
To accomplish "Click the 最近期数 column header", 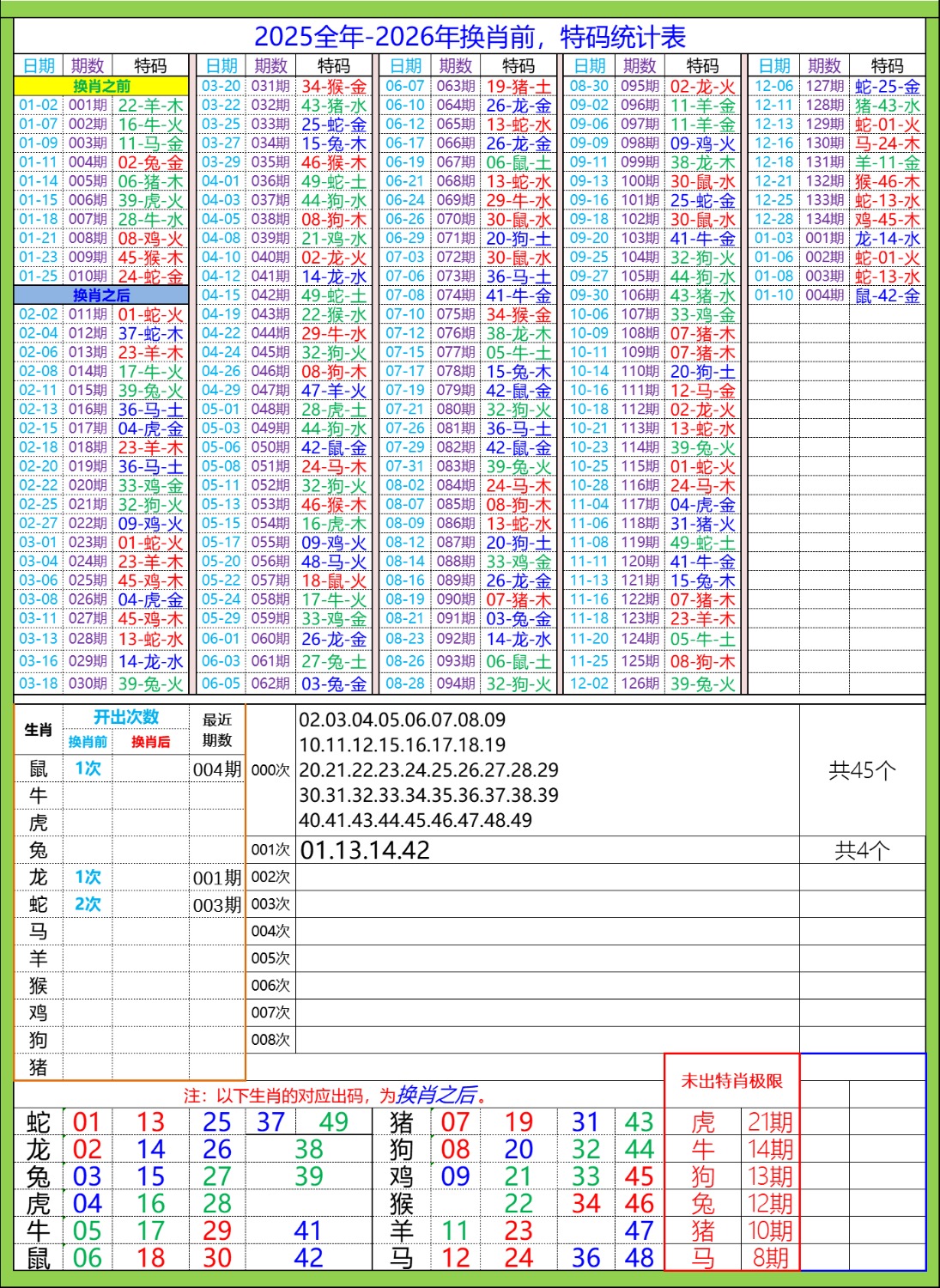I will (217, 729).
